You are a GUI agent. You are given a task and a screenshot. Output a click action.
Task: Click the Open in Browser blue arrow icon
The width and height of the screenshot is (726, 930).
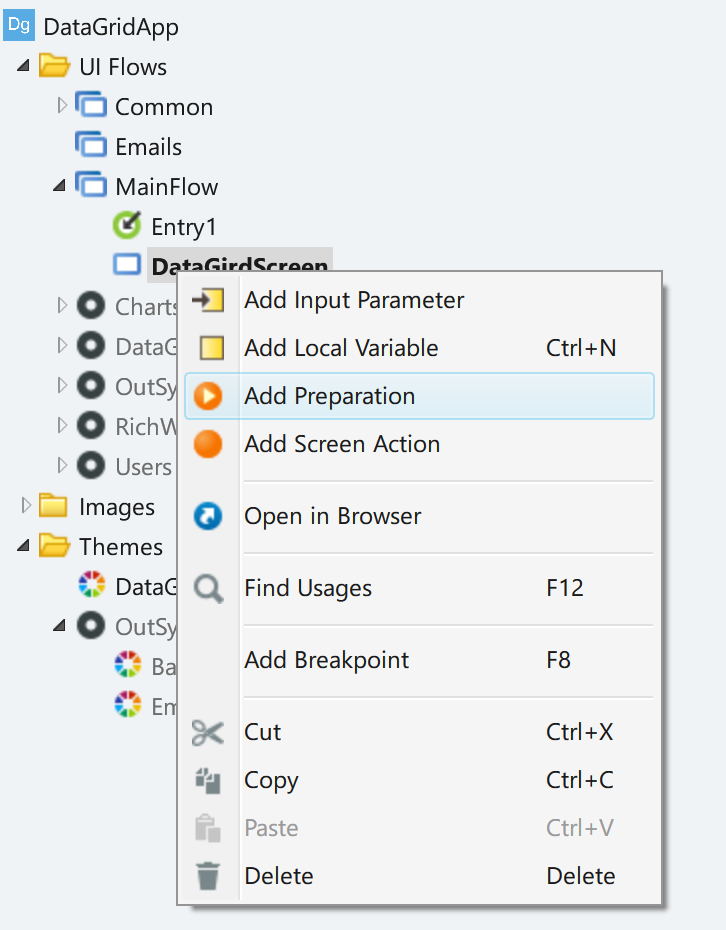pos(208,516)
